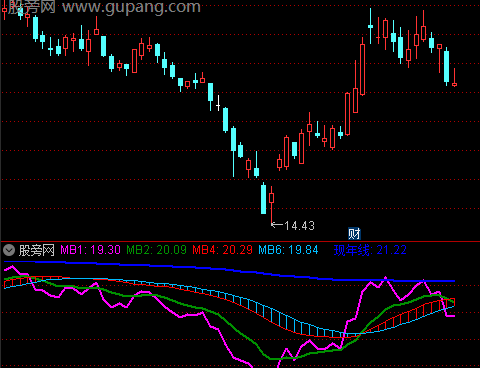Select the MB1: 19.30 indicator value
The image size is (480, 368).
(90, 250)
